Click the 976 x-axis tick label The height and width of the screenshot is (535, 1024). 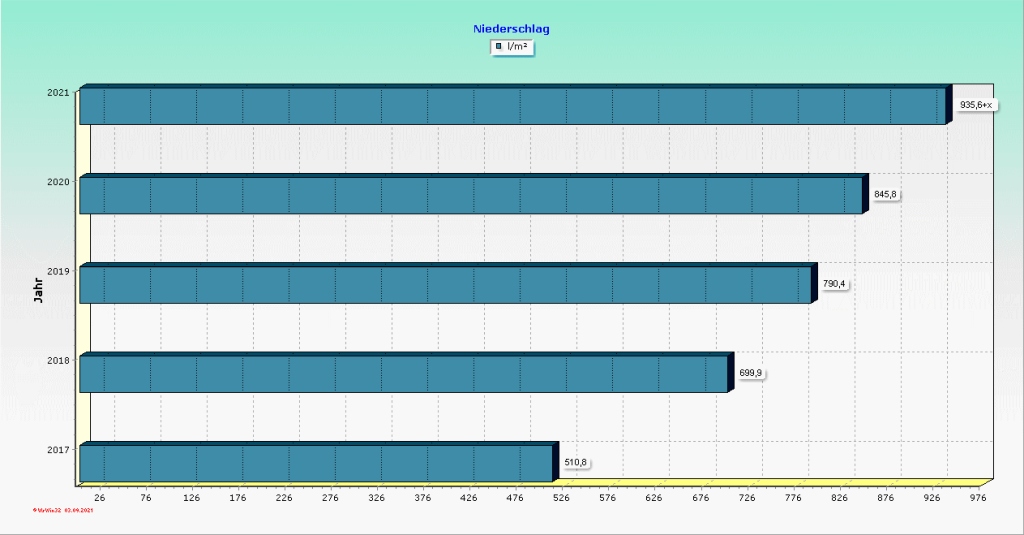pyautogui.click(x=977, y=497)
